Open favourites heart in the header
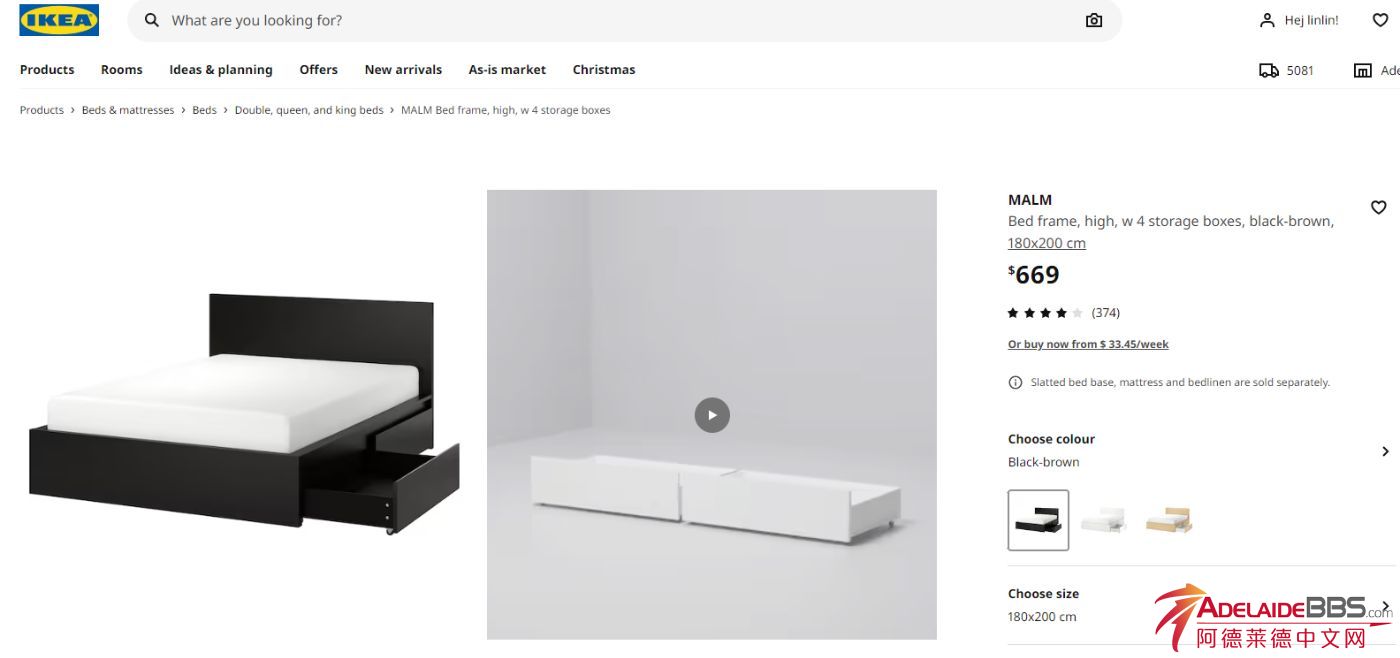 (x=1380, y=20)
